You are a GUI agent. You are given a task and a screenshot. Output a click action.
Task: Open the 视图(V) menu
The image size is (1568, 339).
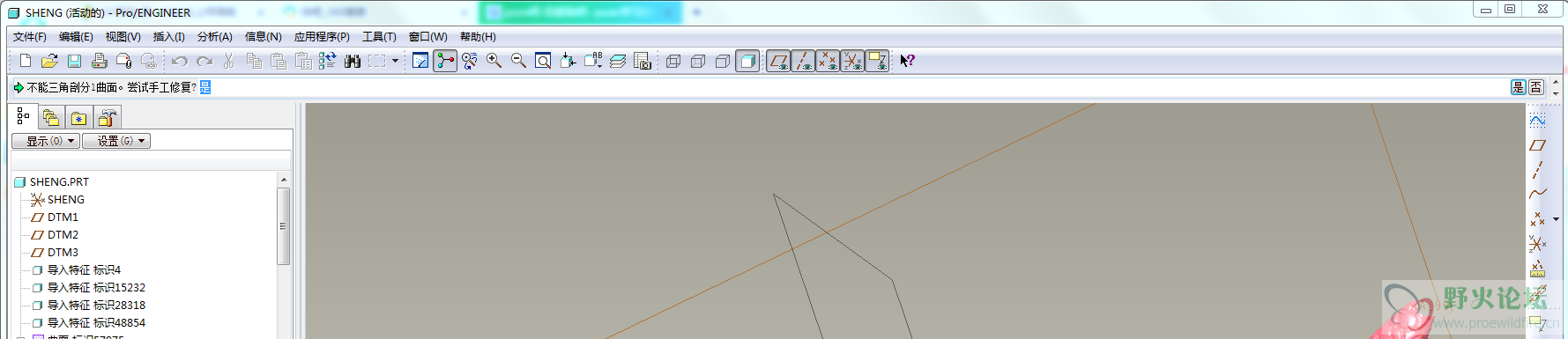point(123,37)
